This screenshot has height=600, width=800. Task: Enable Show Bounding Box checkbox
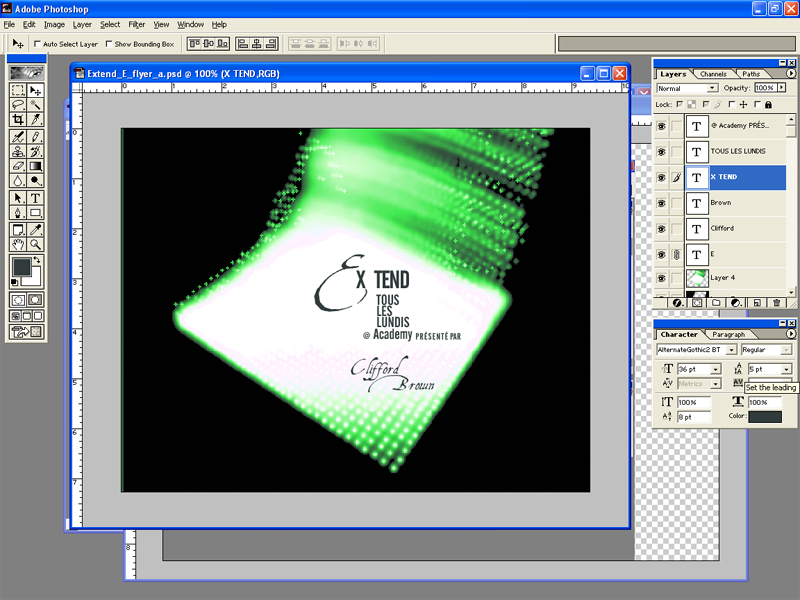[109, 44]
